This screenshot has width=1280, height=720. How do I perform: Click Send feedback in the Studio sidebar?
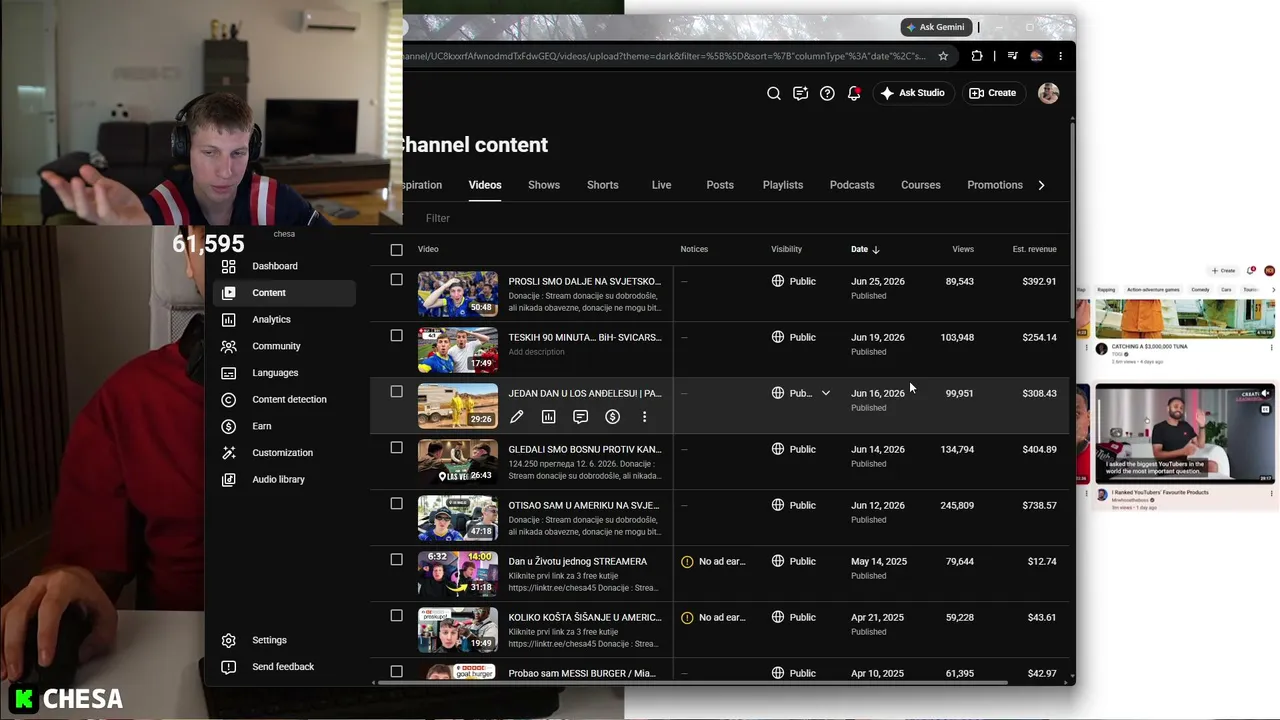[284, 667]
